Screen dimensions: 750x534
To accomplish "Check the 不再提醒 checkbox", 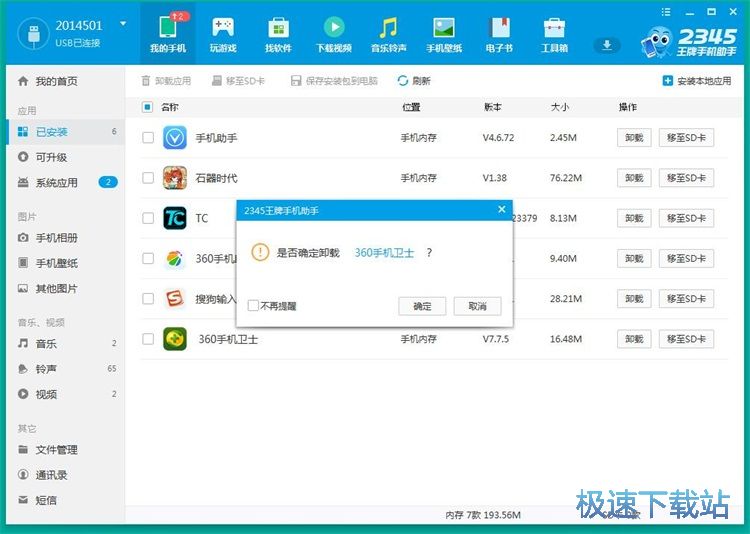I will [254, 306].
